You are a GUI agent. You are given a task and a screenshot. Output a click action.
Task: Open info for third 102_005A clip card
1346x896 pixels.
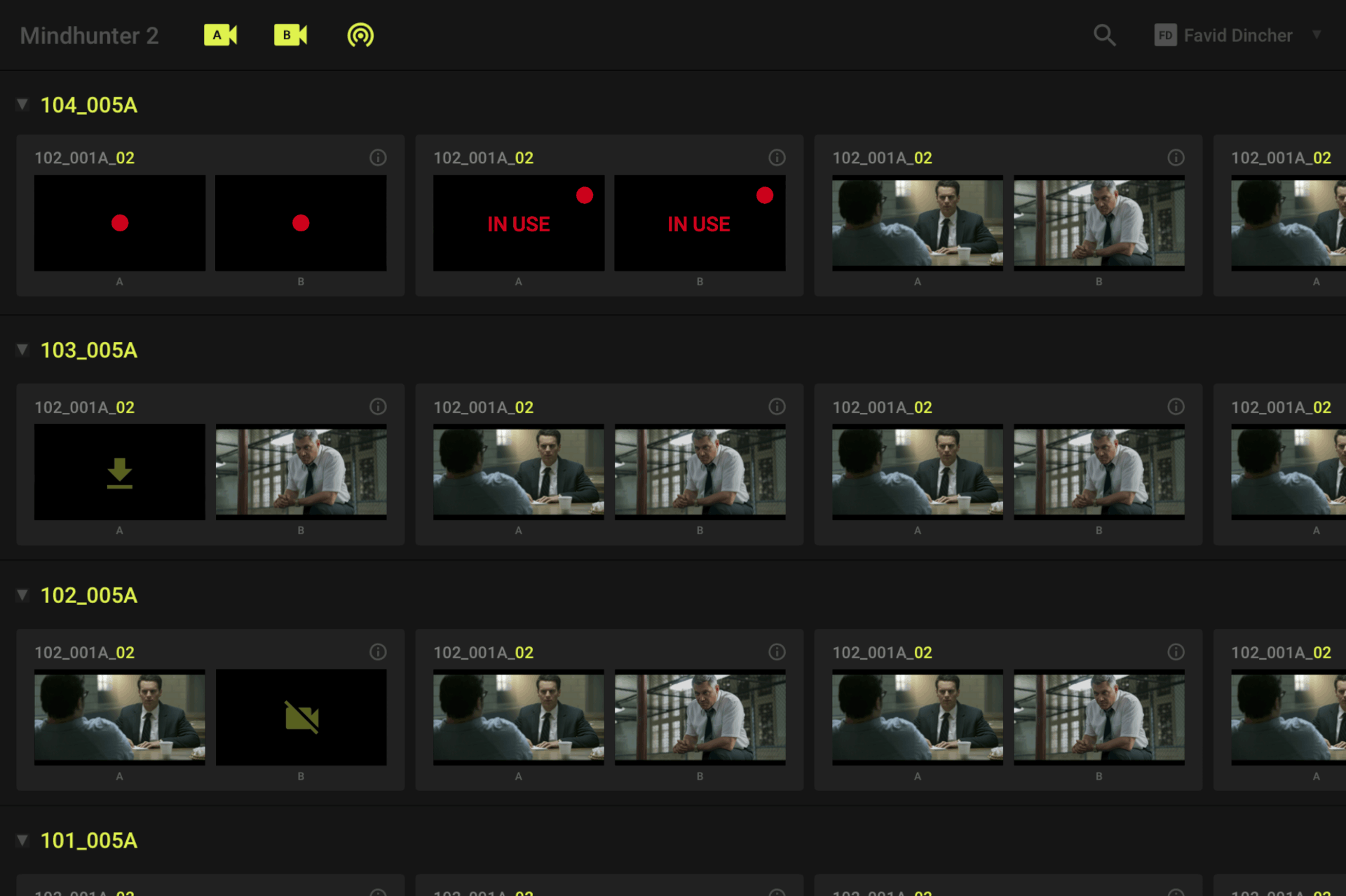(1176, 652)
